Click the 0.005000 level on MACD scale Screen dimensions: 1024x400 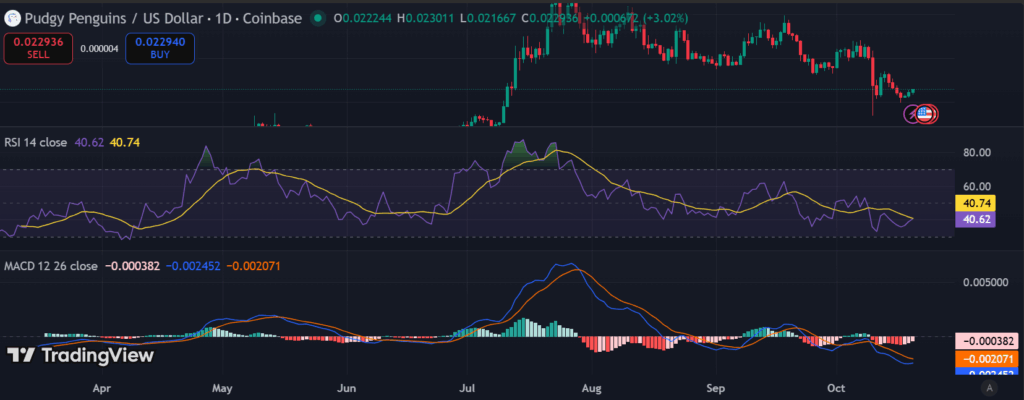coord(983,283)
